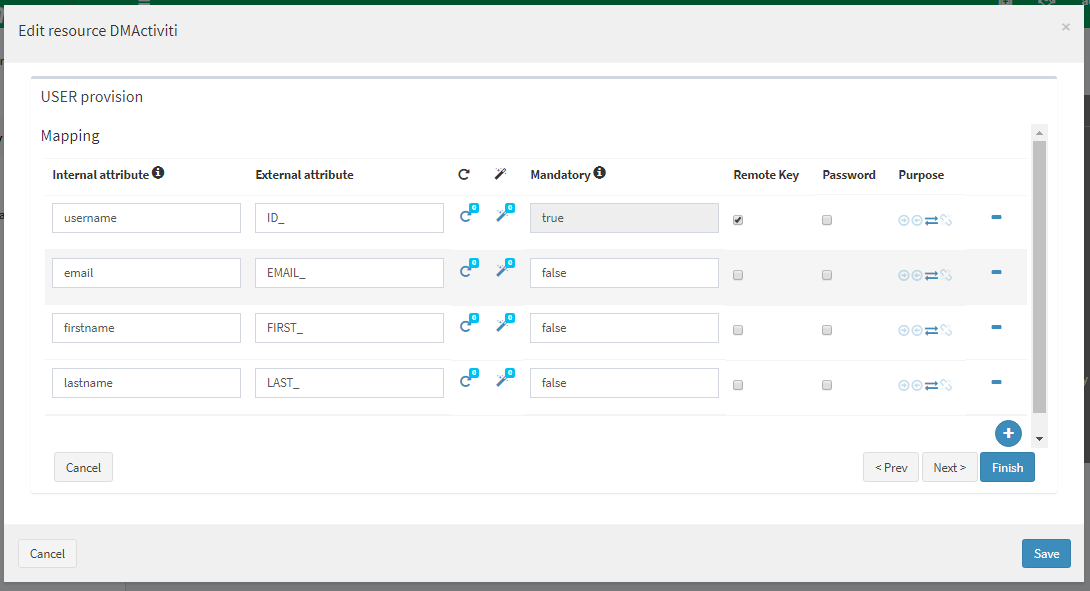Click the LAST_ external attribute field
This screenshot has height=591, width=1090.
click(x=350, y=382)
